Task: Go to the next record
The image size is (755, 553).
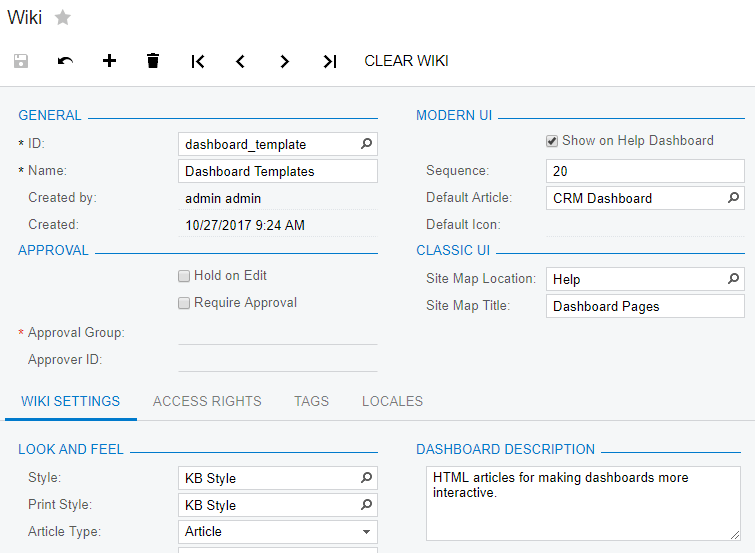Action: (285, 61)
